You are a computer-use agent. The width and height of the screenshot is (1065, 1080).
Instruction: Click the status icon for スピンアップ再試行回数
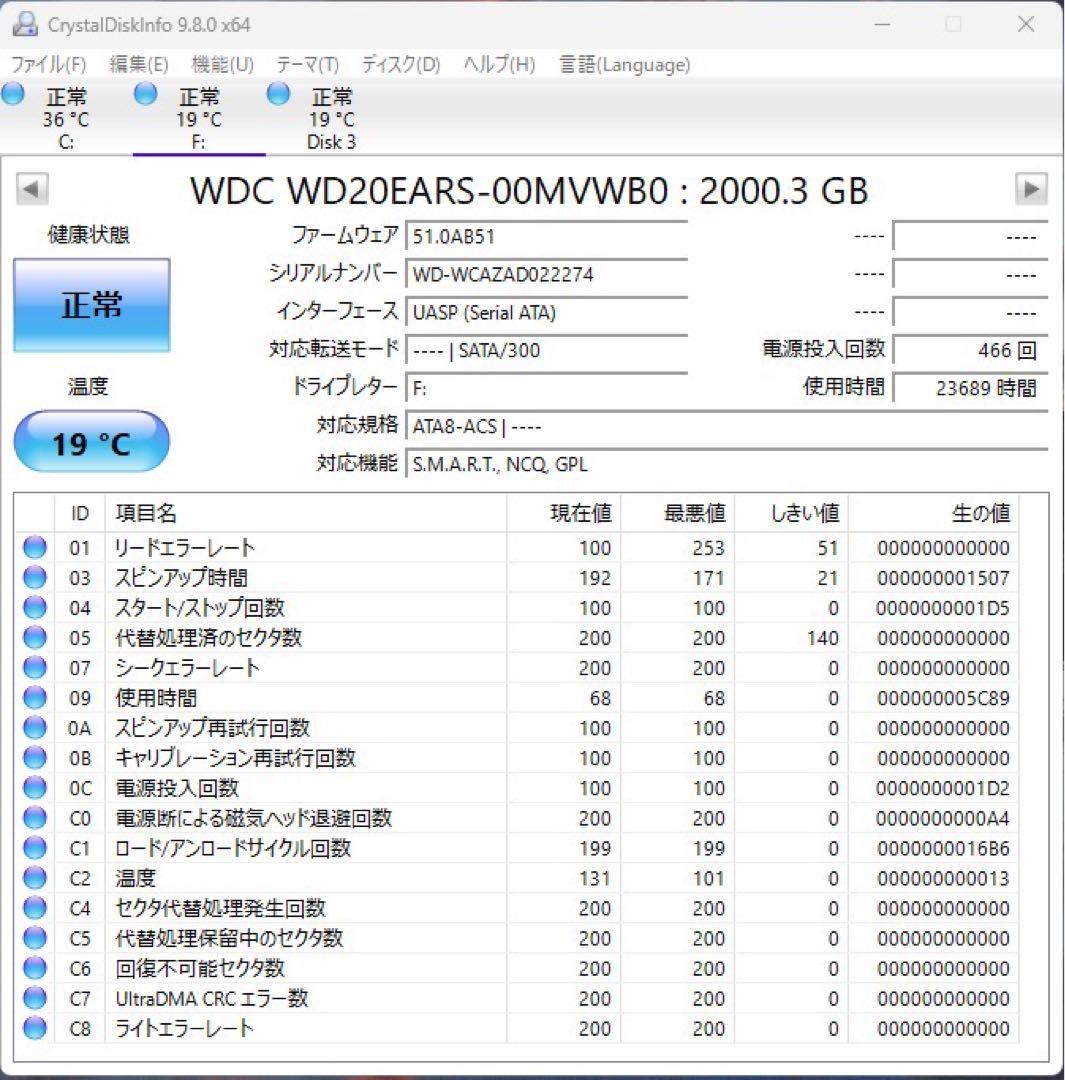coord(34,728)
